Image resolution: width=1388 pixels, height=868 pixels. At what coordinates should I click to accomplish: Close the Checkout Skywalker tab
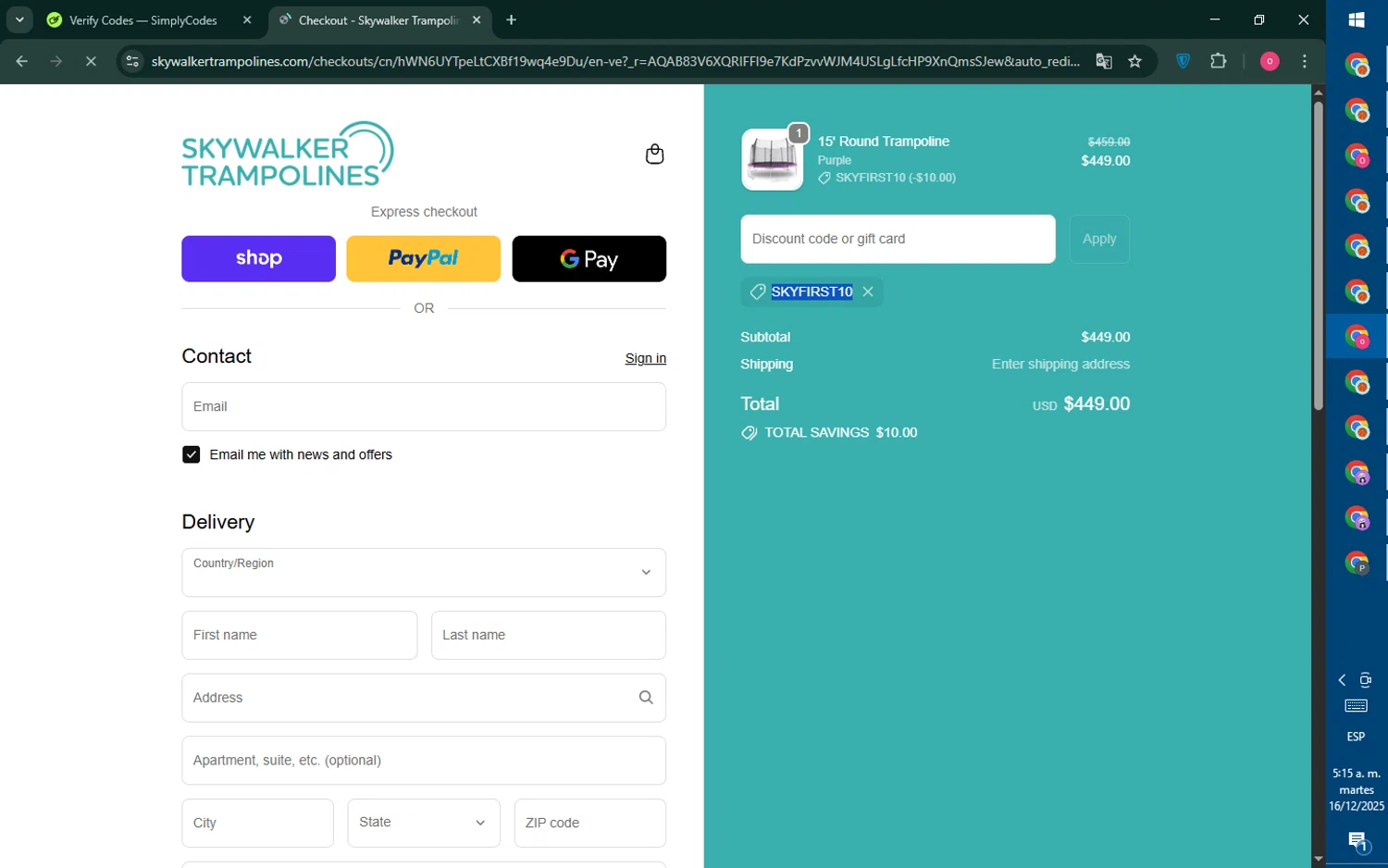click(x=477, y=20)
